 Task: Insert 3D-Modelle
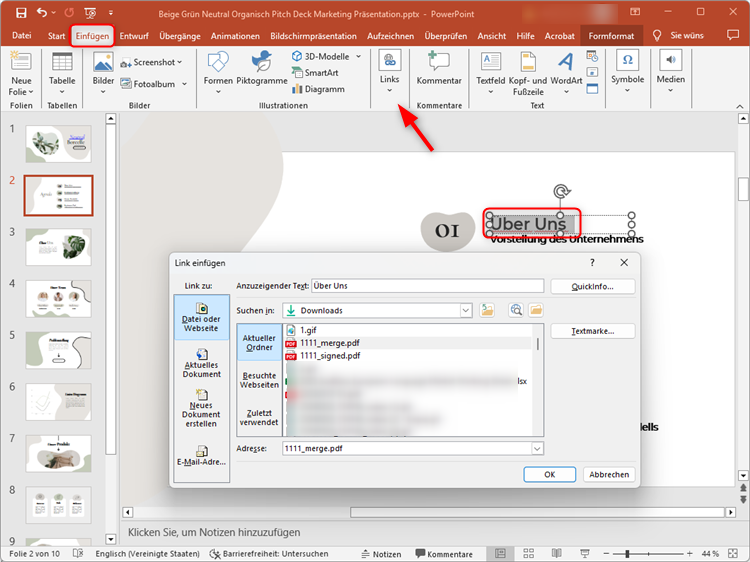click(321, 56)
